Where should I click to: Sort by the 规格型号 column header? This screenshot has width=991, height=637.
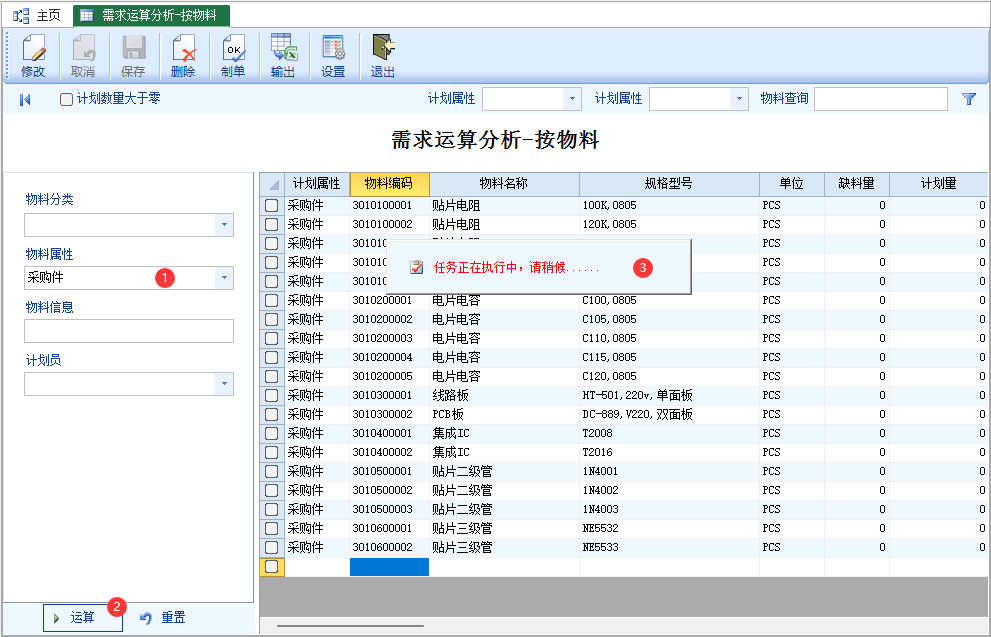pos(669,184)
